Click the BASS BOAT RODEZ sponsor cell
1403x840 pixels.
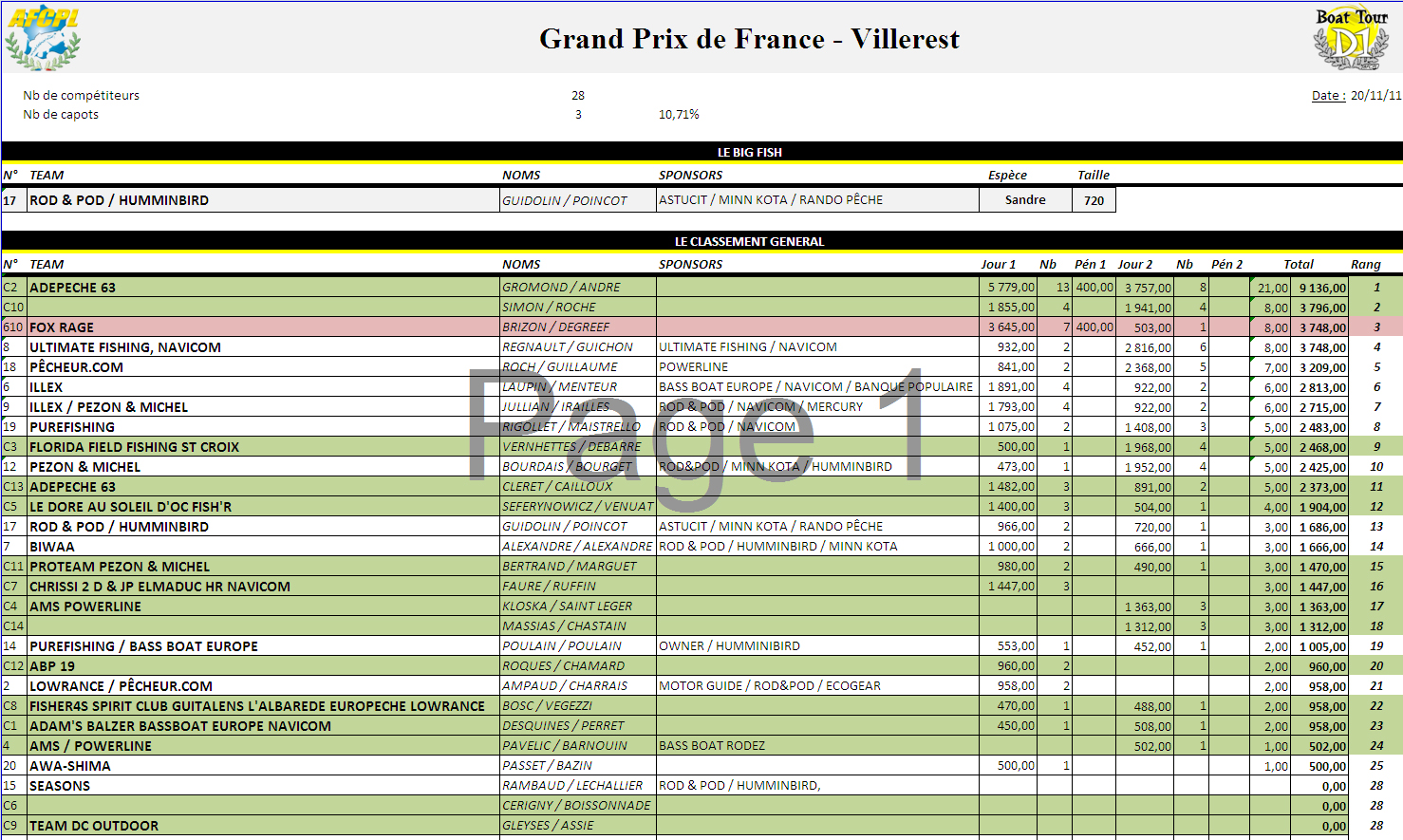coord(817,745)
